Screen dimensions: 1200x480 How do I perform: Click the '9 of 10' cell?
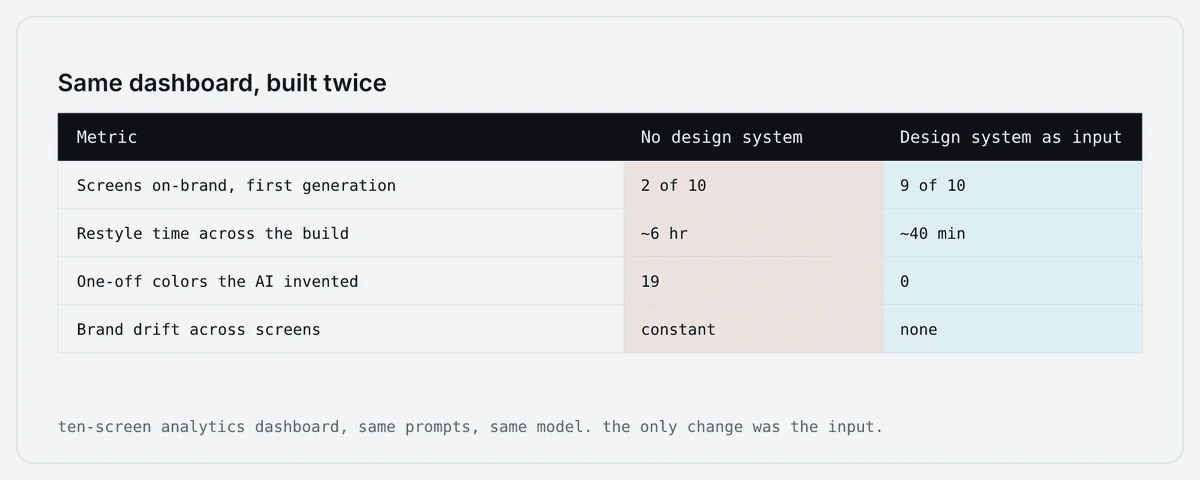click(x=1012, y=185)
